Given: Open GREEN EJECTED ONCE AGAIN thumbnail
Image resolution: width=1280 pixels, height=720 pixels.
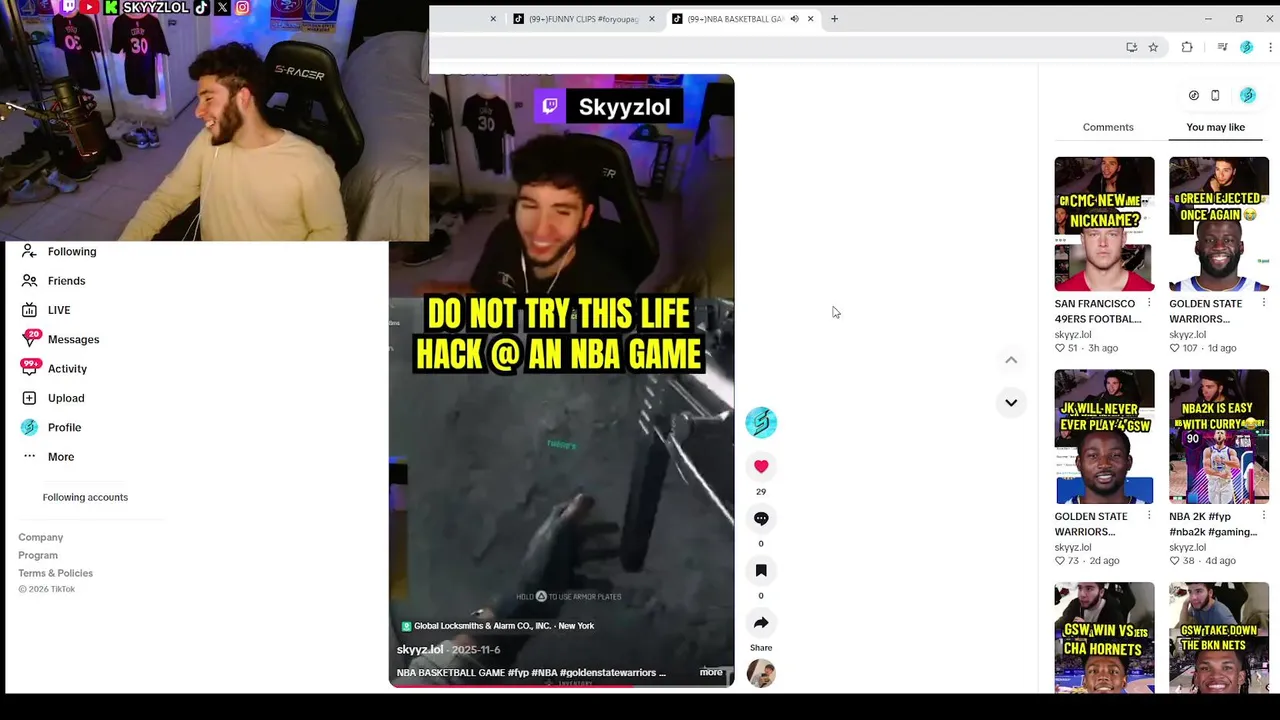Looking at the screenshot, I should 1218,224.
